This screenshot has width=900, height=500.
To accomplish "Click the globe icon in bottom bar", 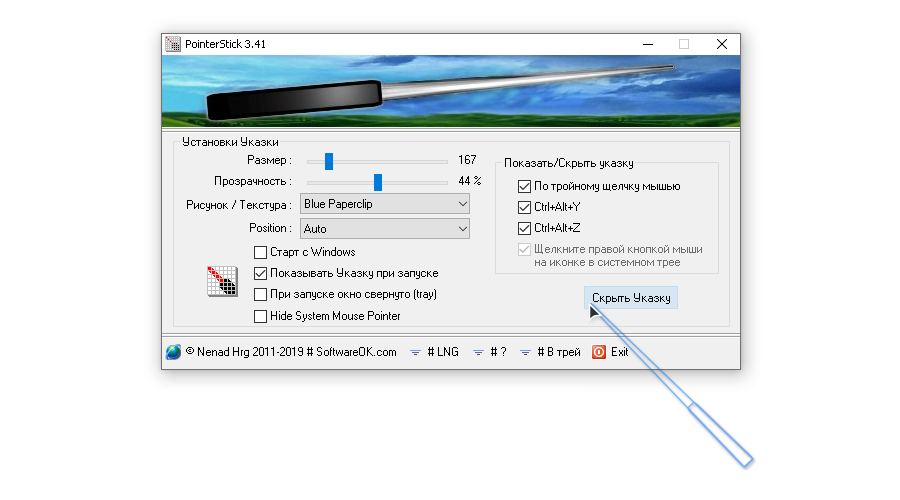I will (173, 352).
